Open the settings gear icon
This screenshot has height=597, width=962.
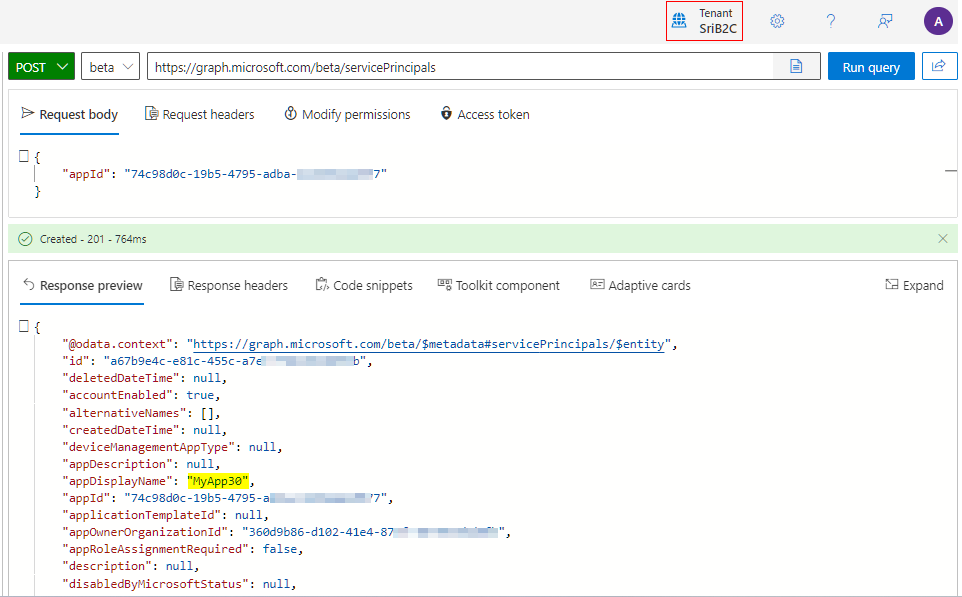(x=777, y=20)
